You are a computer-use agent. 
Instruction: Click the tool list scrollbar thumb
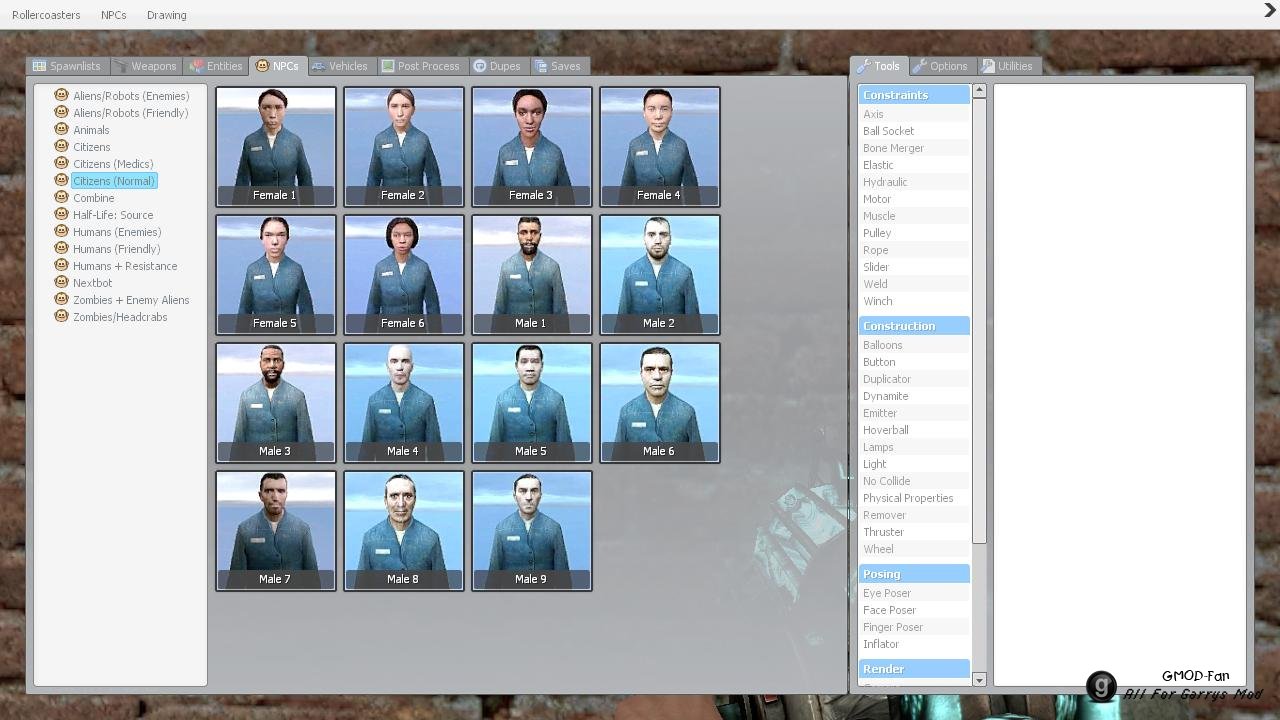coord(979,321)
